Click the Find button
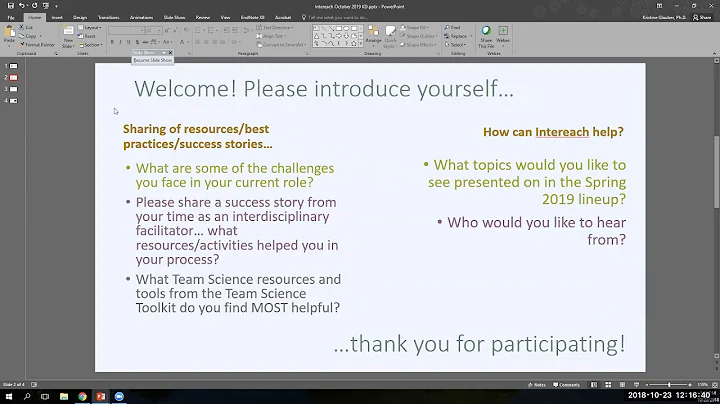This screenshot has width=720, height=404. pos(452,28)
